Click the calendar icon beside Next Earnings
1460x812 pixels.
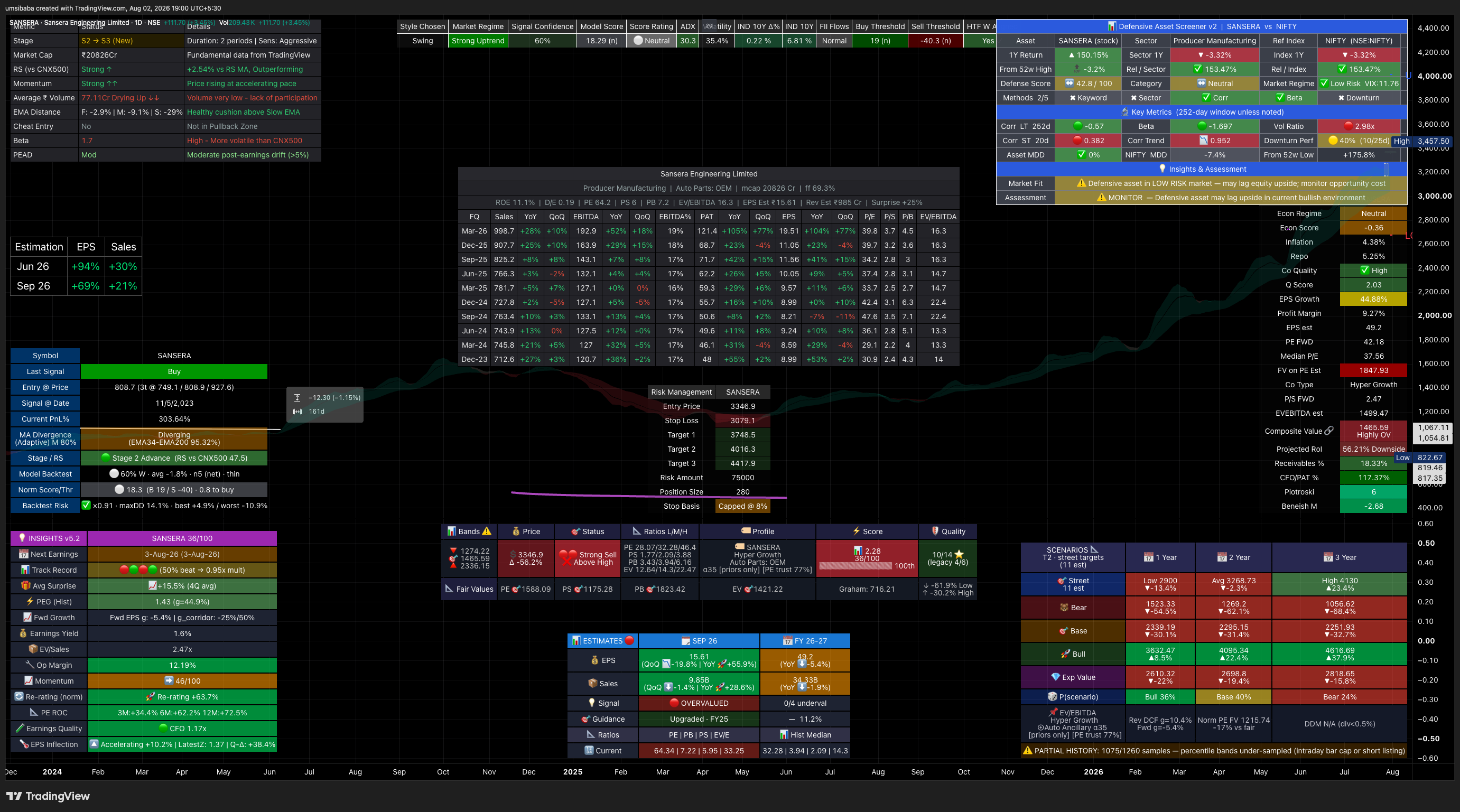tap(23, 554)
